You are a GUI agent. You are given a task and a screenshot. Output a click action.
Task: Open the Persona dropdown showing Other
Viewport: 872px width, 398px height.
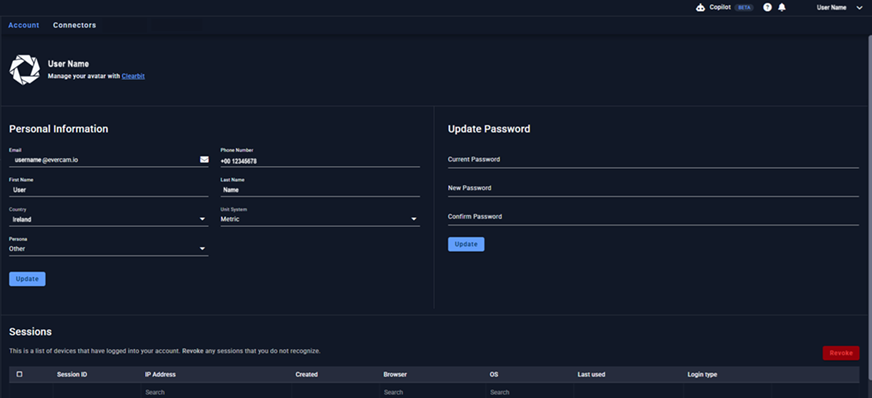coord(108,249)
